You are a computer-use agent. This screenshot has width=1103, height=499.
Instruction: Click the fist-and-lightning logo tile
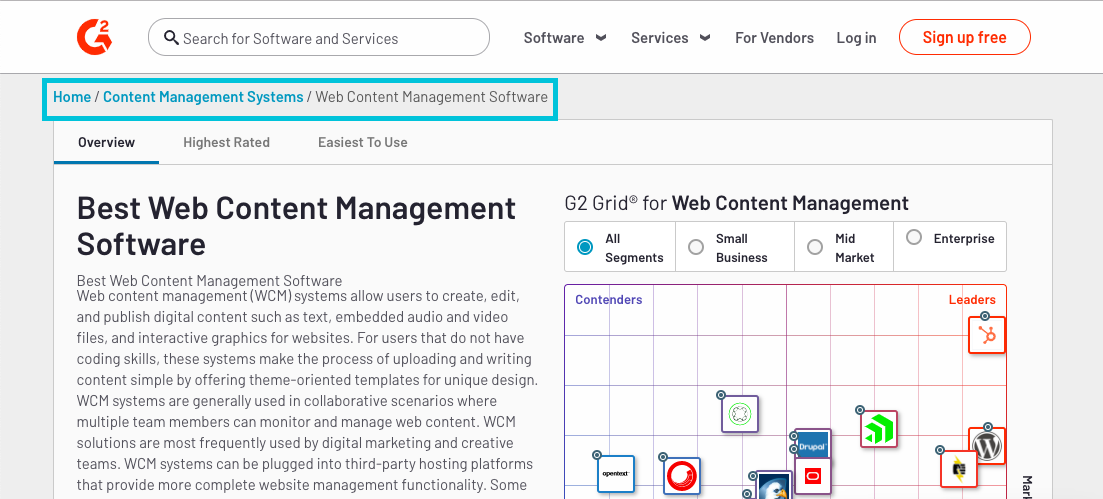[x=959, y=468]
